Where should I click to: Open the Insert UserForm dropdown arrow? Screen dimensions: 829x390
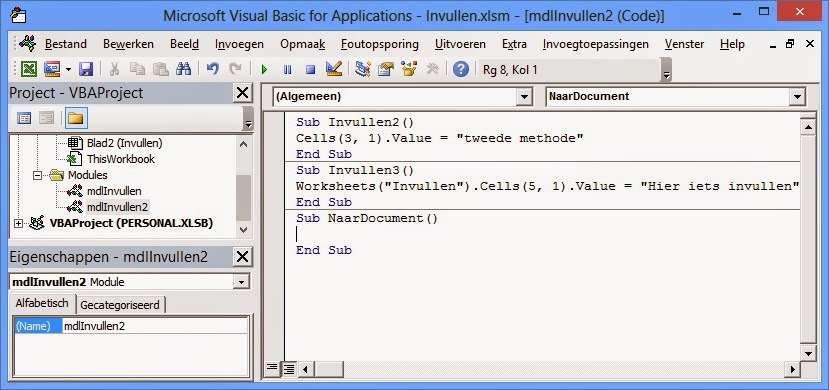coord(68,69)
